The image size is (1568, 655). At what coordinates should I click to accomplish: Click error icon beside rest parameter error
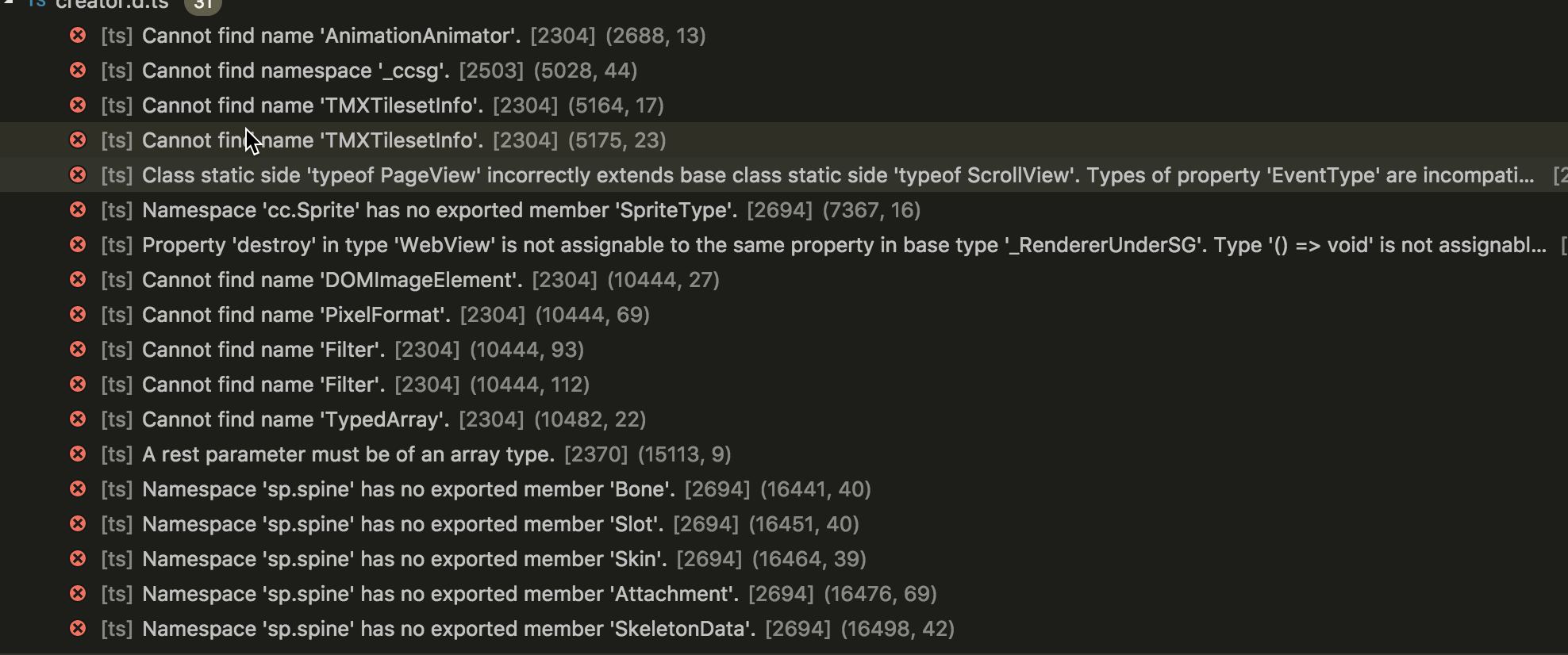point(78,454)
